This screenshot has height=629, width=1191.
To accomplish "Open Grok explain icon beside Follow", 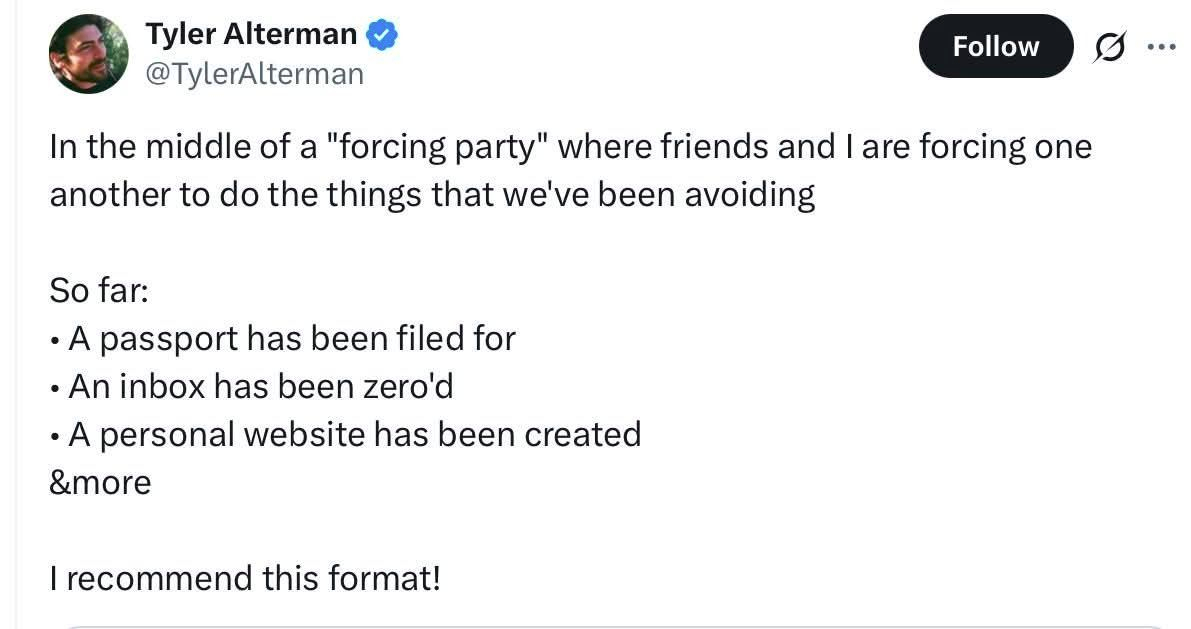I will click(1108, 47).
